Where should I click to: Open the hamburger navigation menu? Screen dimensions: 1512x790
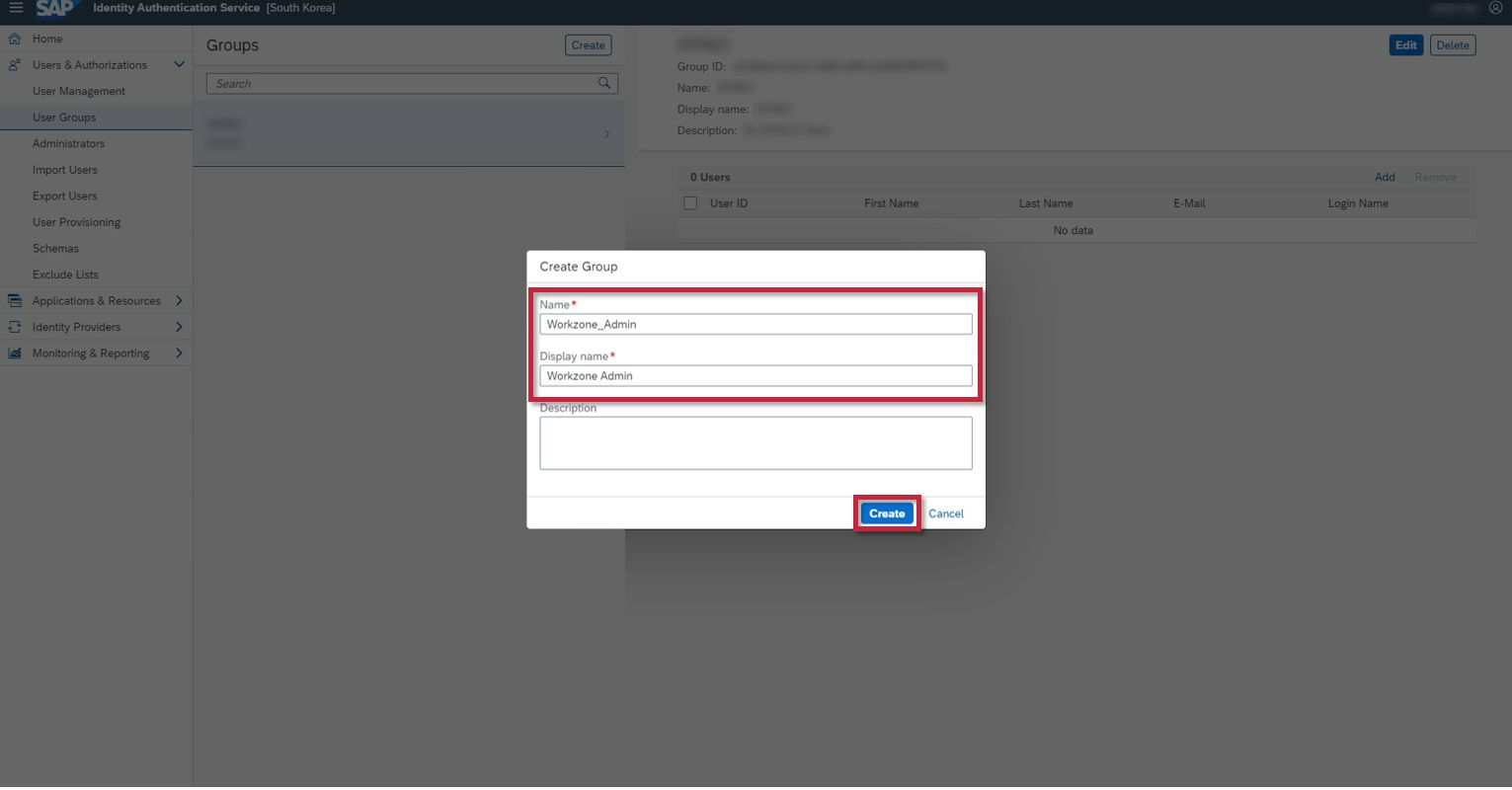[x=16, y=8]
